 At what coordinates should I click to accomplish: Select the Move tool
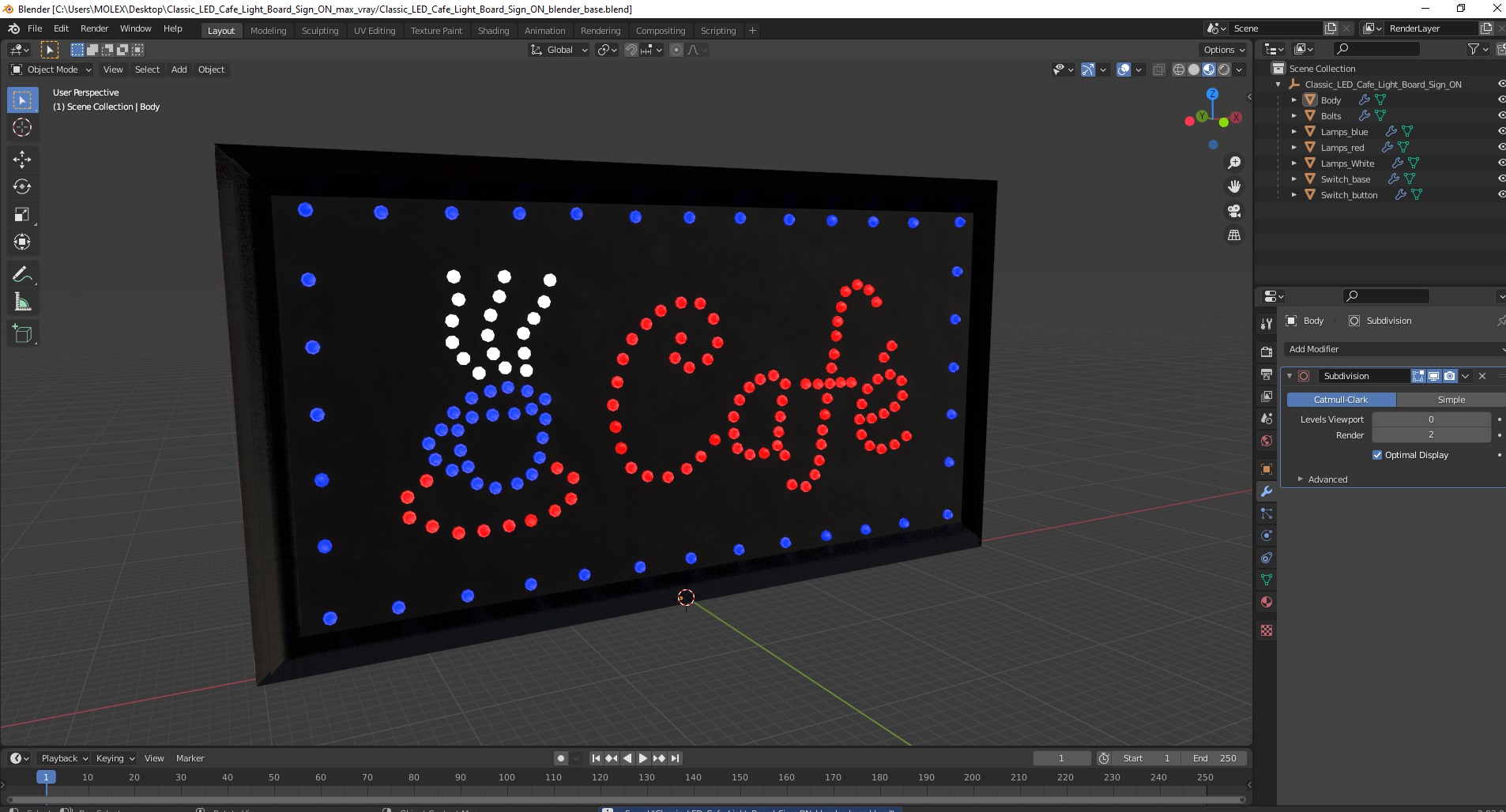(x=22, y=160)
